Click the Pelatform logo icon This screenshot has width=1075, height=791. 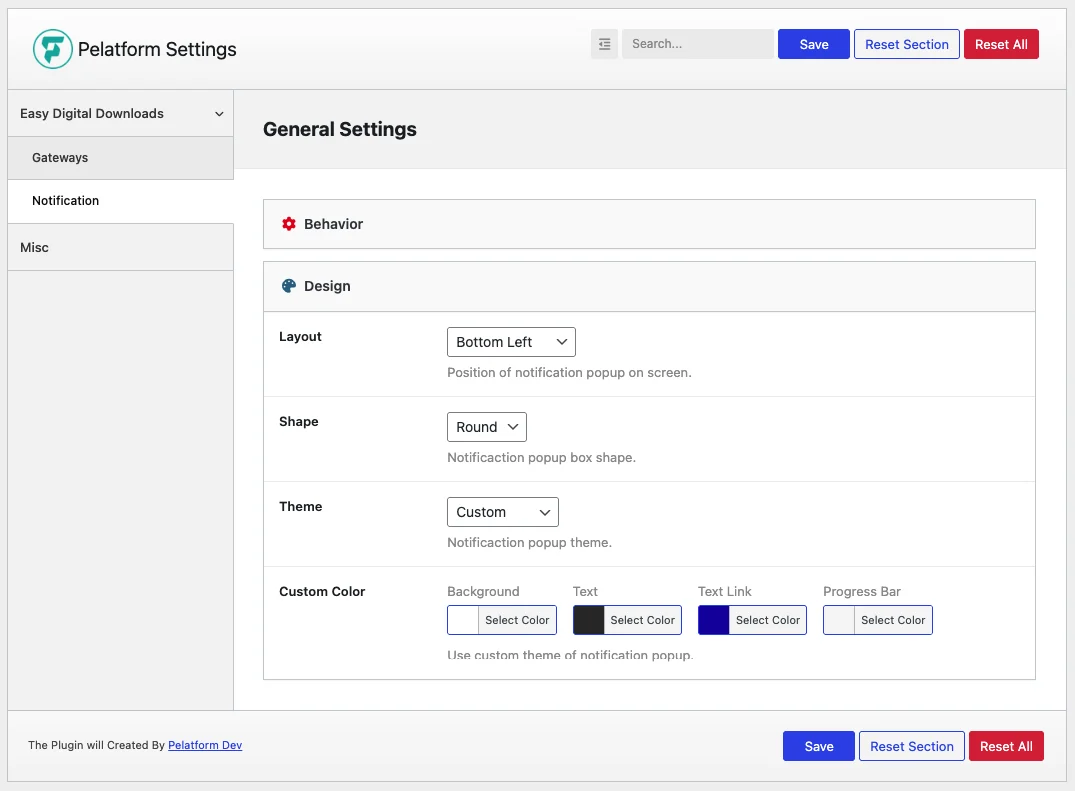point(53,49)
